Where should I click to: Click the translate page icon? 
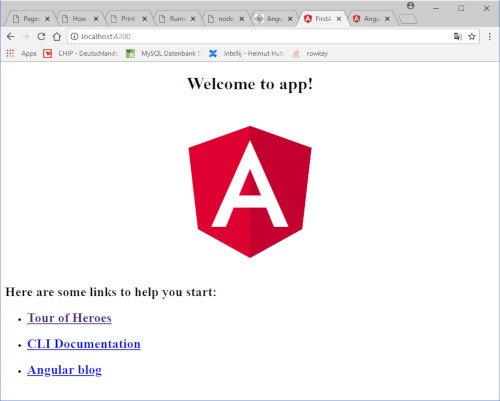pos(458,36)
